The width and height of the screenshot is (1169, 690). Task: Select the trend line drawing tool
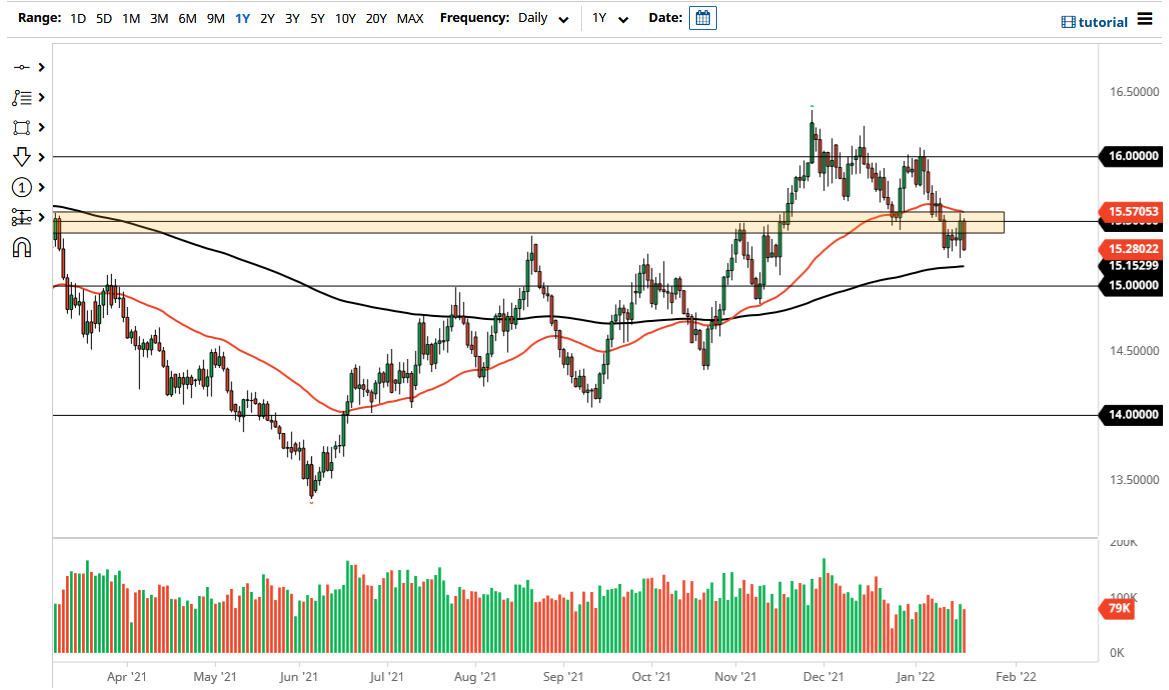pos(22,67)
